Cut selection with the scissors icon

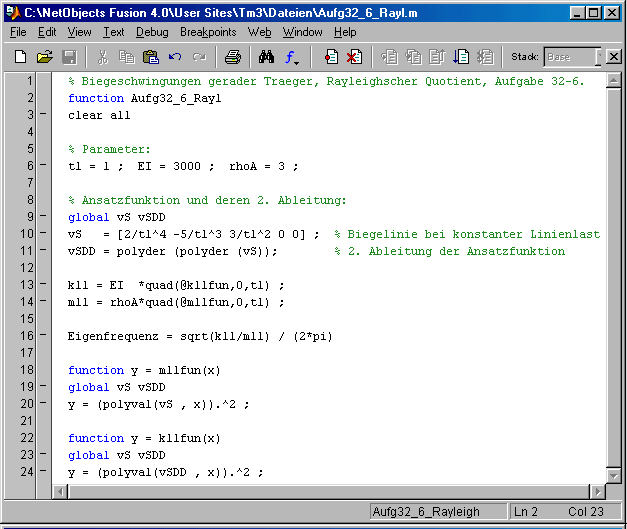pos(103,57)
